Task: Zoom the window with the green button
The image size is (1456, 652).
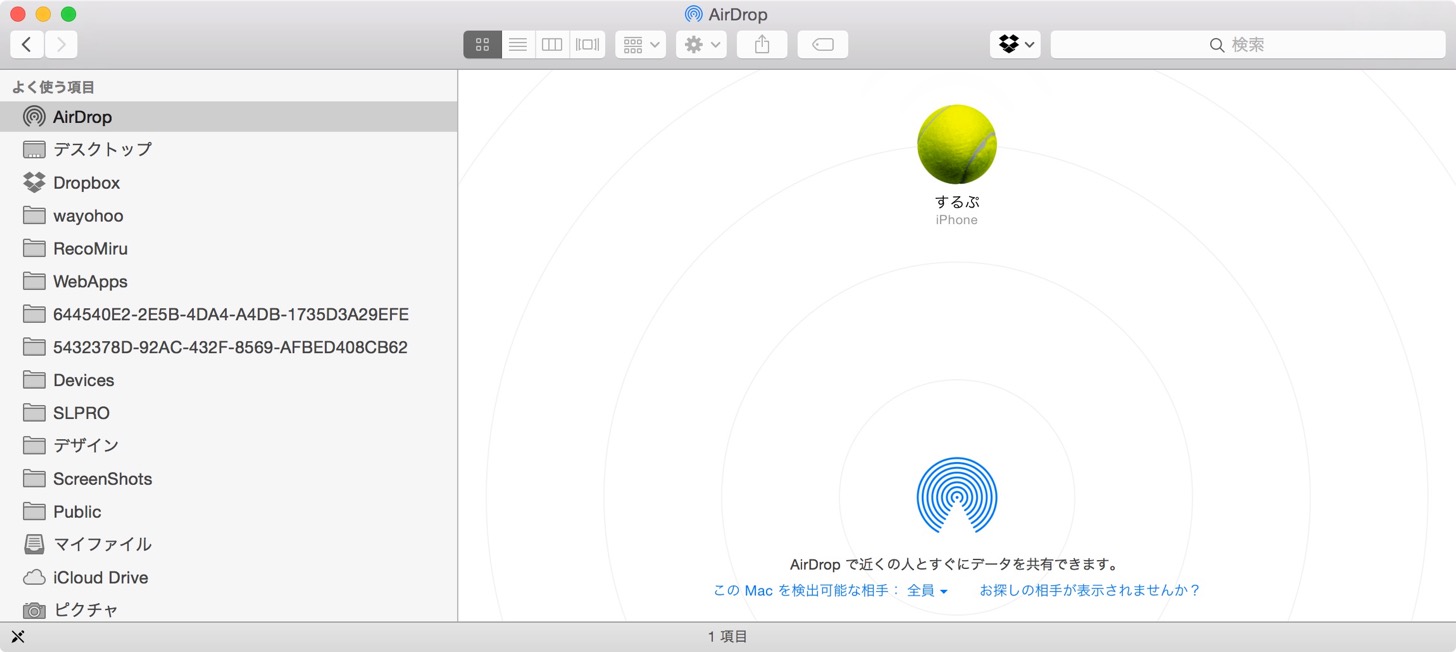Action: click(x=69, y=14)
